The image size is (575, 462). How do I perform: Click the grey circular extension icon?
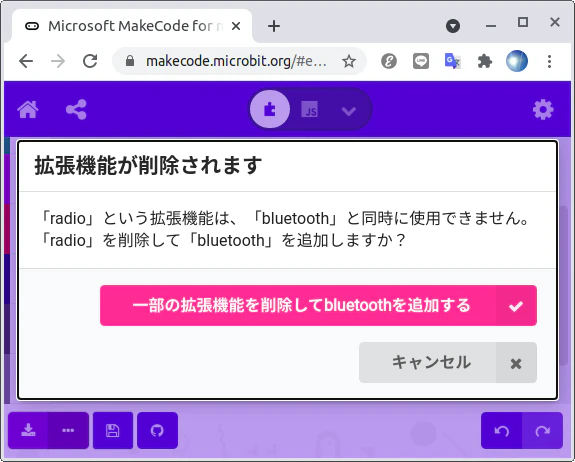tap(389, 61)
